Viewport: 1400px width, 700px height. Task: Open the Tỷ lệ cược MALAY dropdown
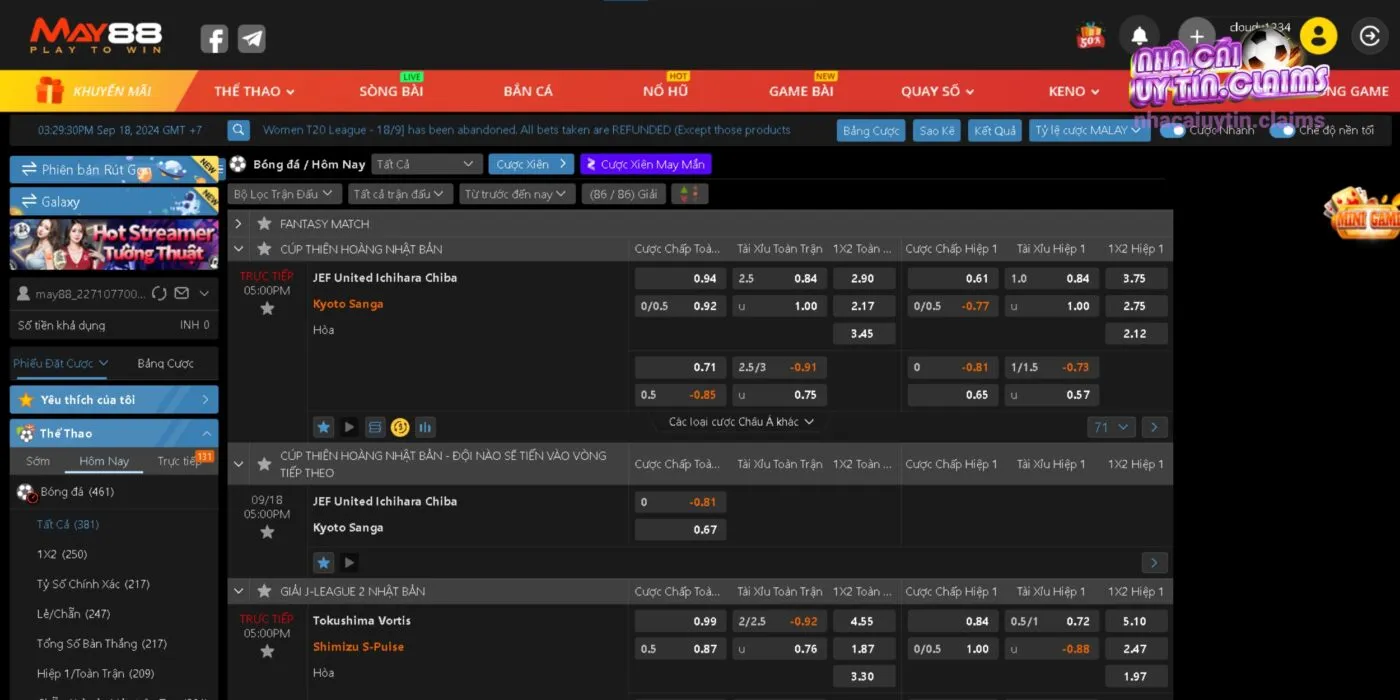(x=1088, y=130)
